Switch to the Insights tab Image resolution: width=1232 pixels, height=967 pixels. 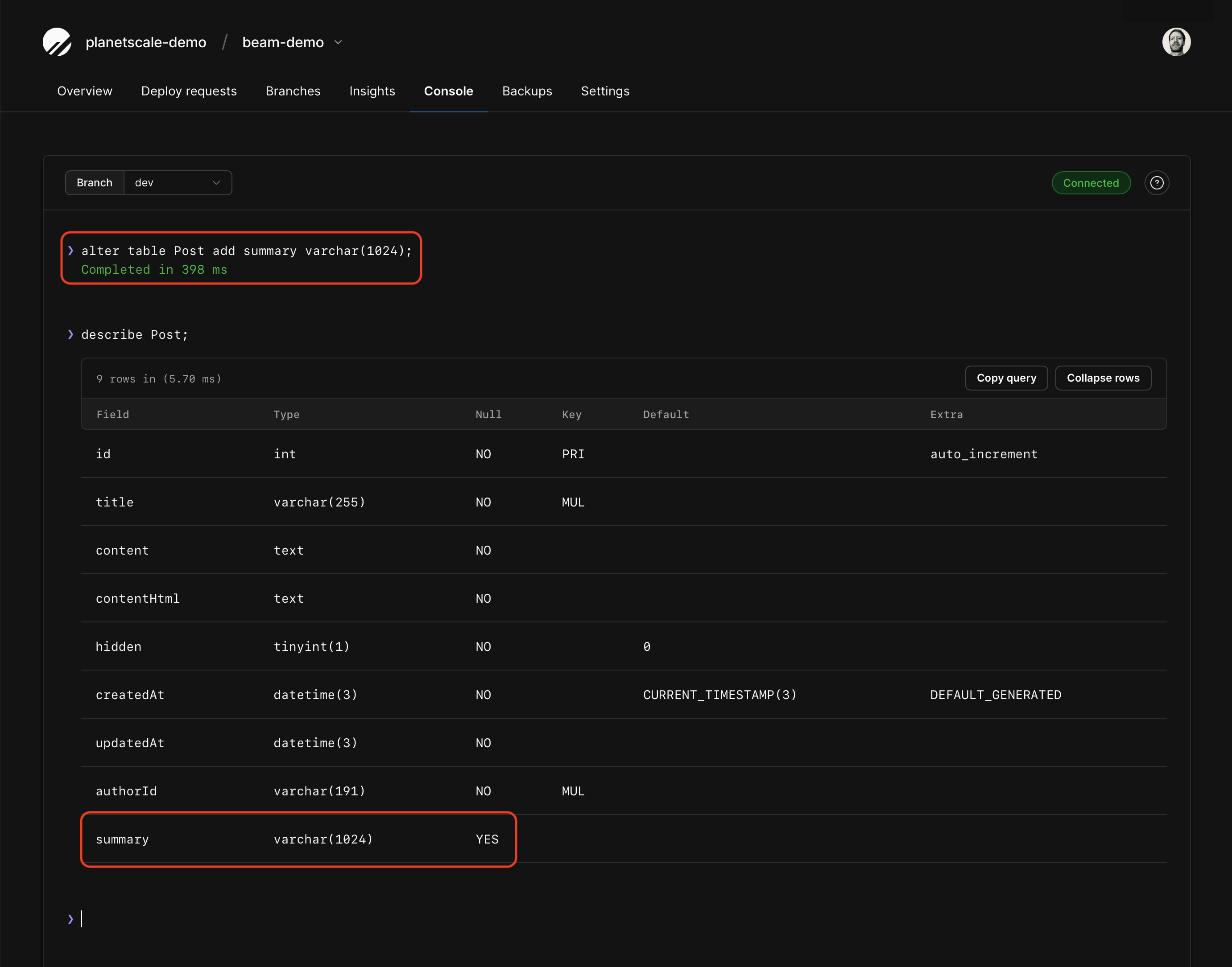click(372, 91)
